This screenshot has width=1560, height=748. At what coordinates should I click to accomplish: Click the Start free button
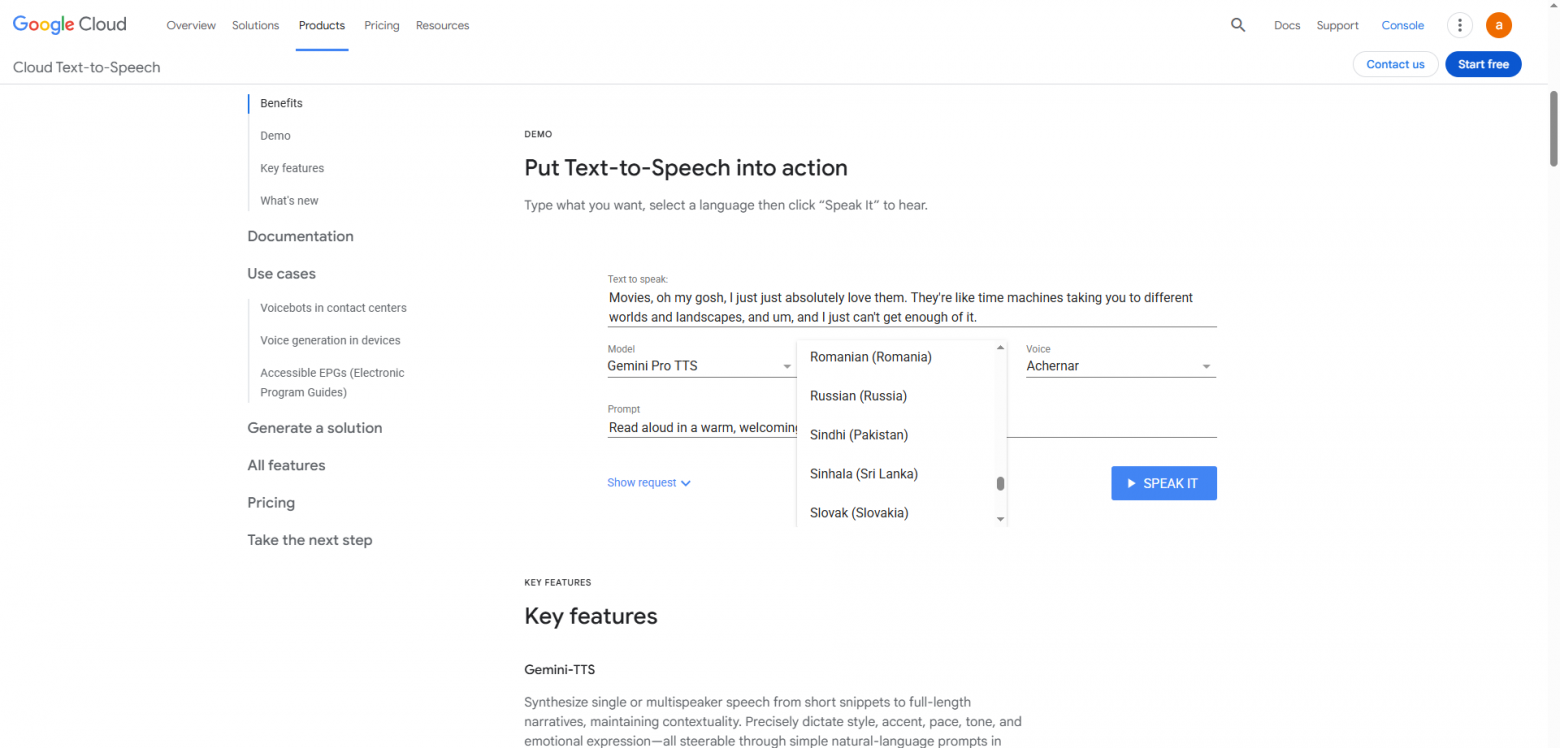pos(1482,64)
